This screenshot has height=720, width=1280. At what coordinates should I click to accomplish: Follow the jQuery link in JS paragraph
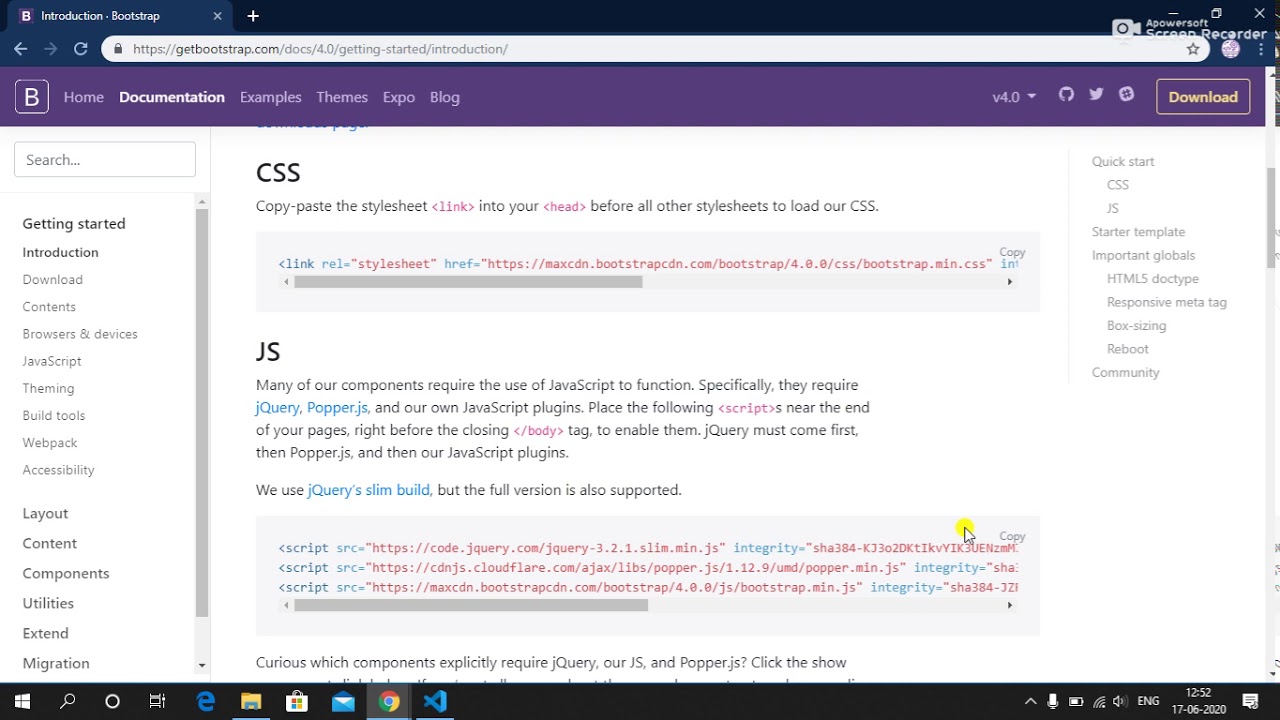tap(278, 407)
